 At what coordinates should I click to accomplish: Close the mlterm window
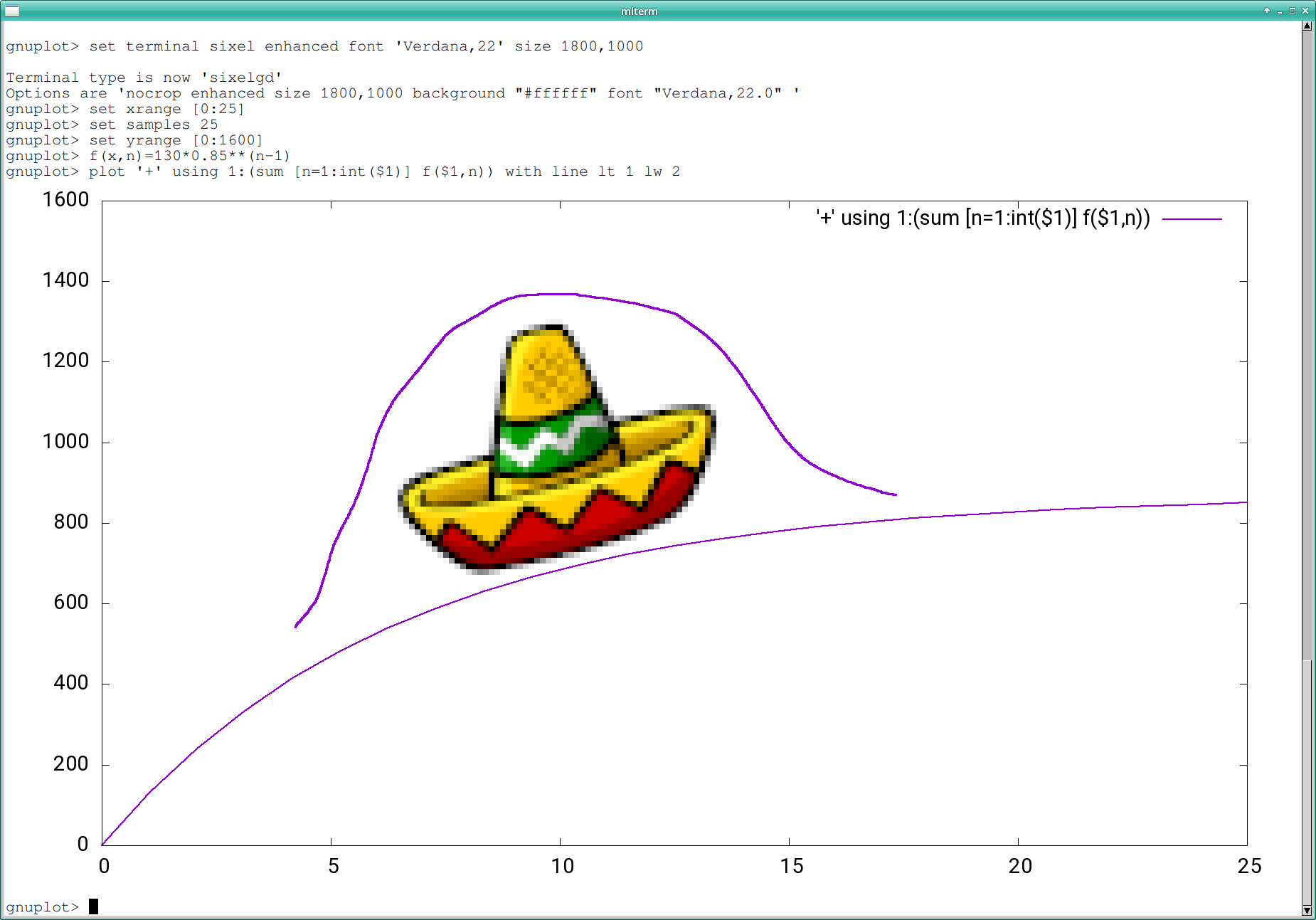1305,11
